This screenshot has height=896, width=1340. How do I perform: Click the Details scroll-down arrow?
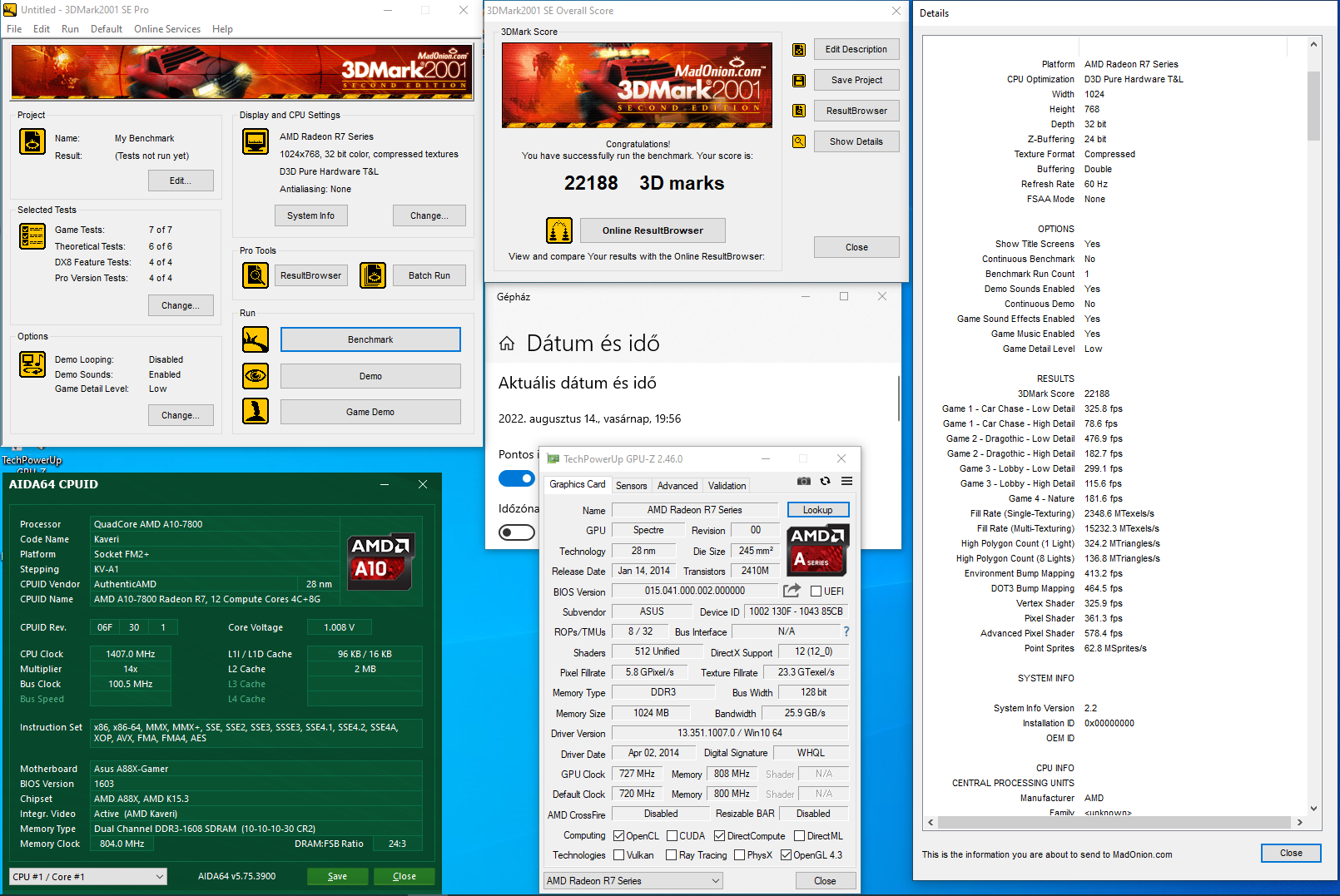click(1313, 808)
